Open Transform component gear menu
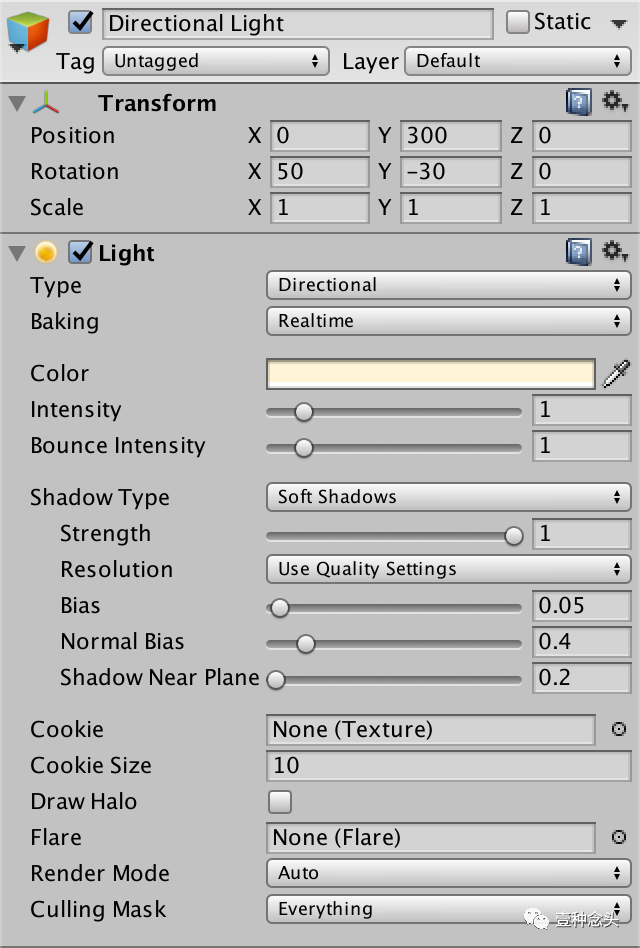 (x=614, y=101)
